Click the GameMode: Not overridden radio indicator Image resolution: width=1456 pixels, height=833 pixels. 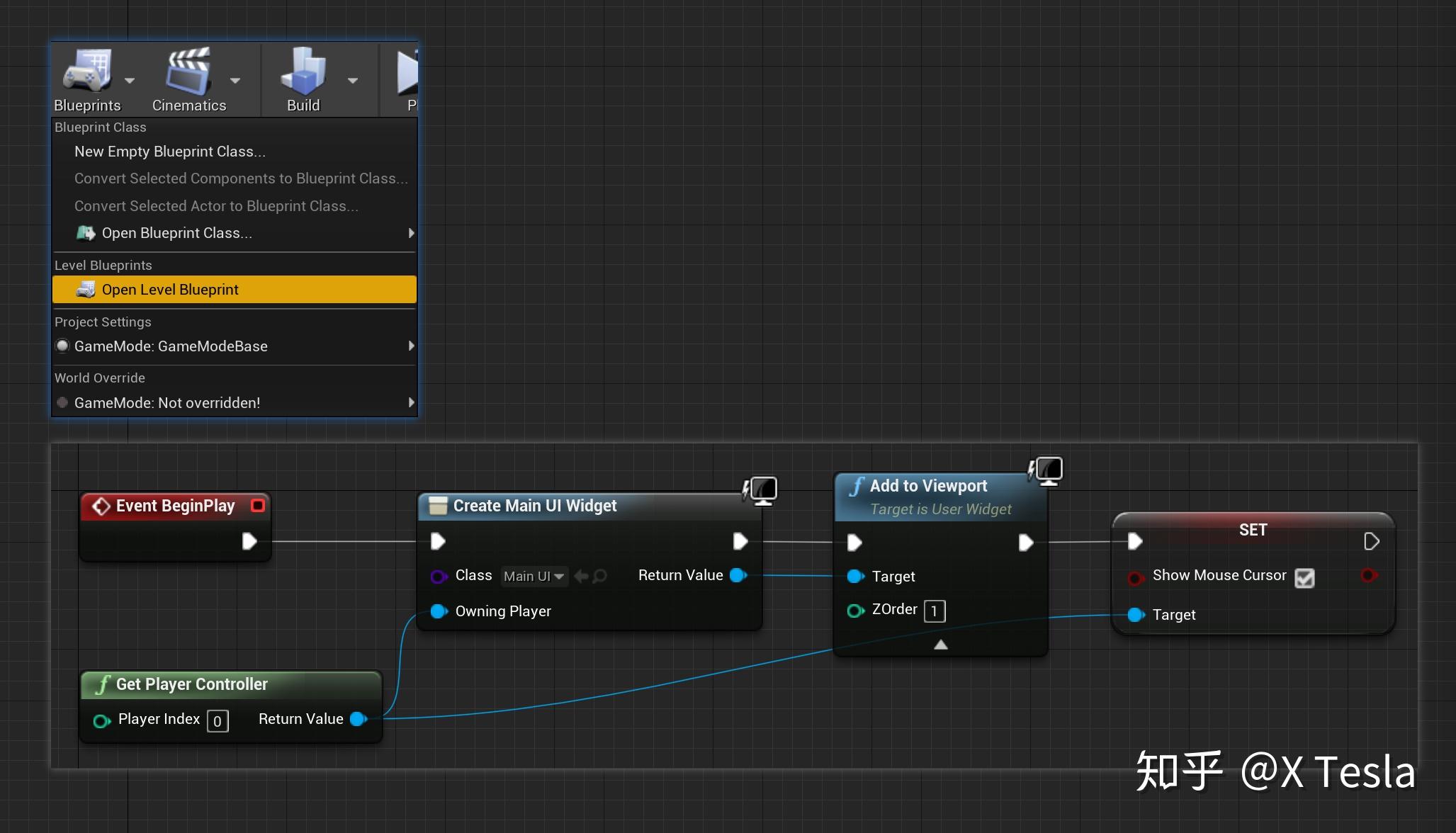(x=62, y=402)
